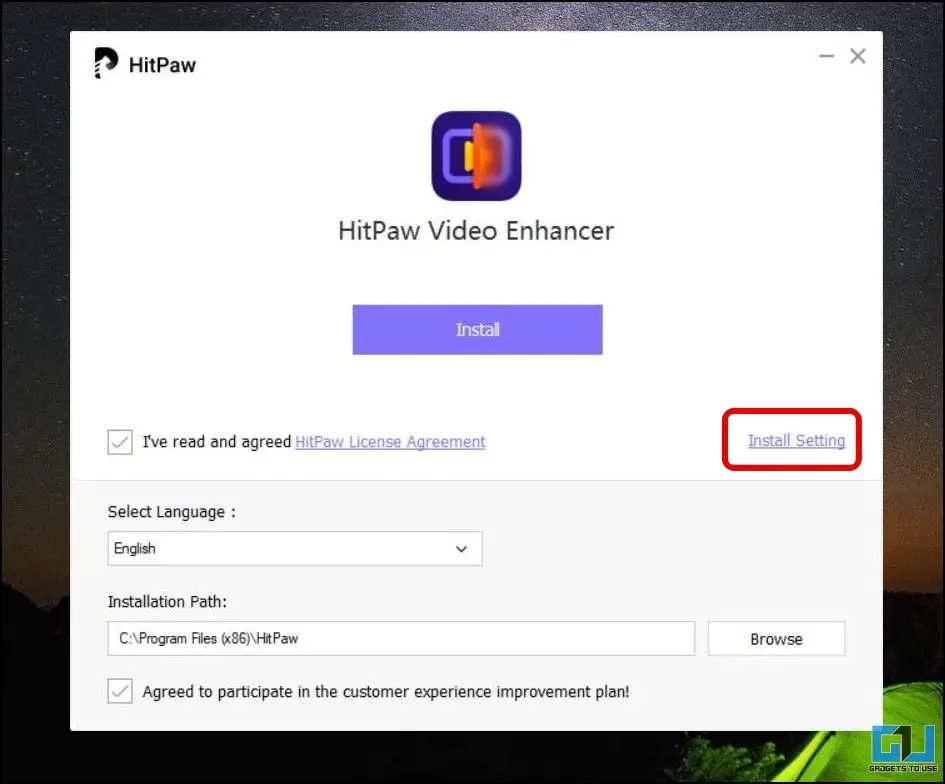Image resolution: width=945 pixels, height=784 pixels.
Task: Click the HitPaw Video Enhancer app icon
Action: pyautogui.click(x=476, y=155)
